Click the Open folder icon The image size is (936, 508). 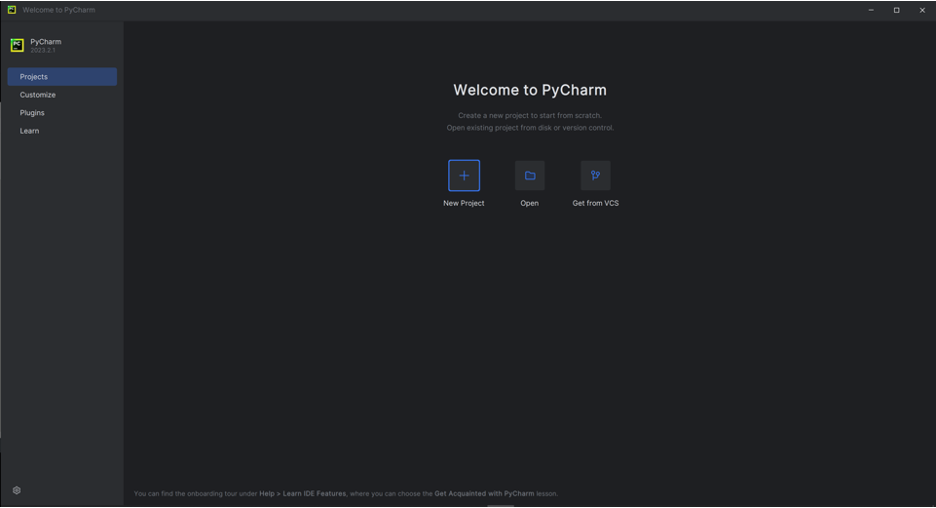pos(529,176)
